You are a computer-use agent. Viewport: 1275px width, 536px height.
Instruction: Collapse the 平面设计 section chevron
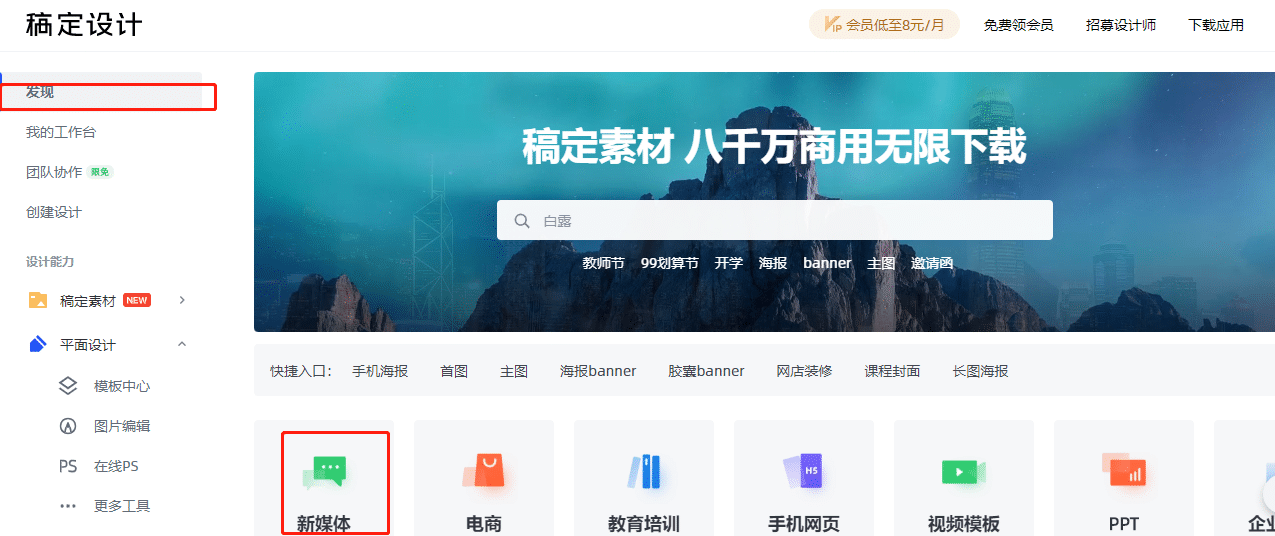[x=182, y=344]
